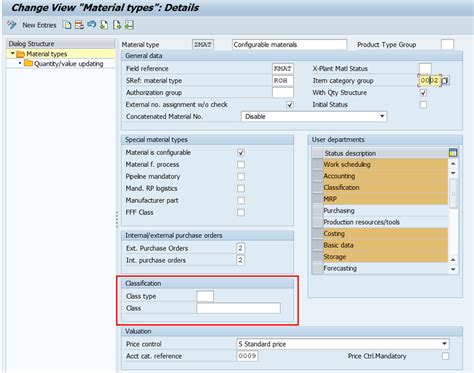Click the Class type input field
Viewport: 474px width, 373px height.
(x=205, y=296)
